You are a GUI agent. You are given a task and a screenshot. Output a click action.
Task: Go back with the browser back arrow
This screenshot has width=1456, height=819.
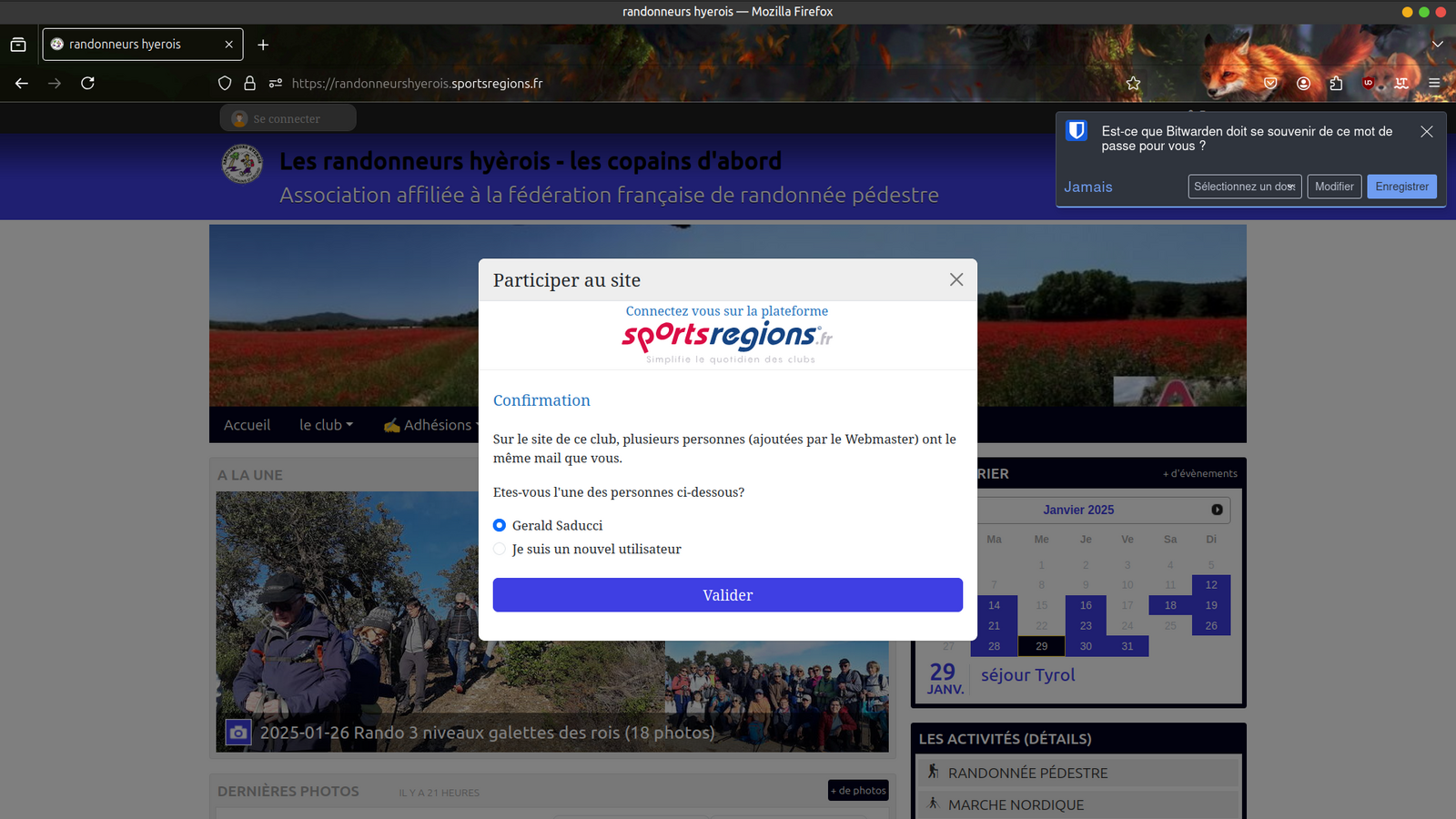[22, 83]
